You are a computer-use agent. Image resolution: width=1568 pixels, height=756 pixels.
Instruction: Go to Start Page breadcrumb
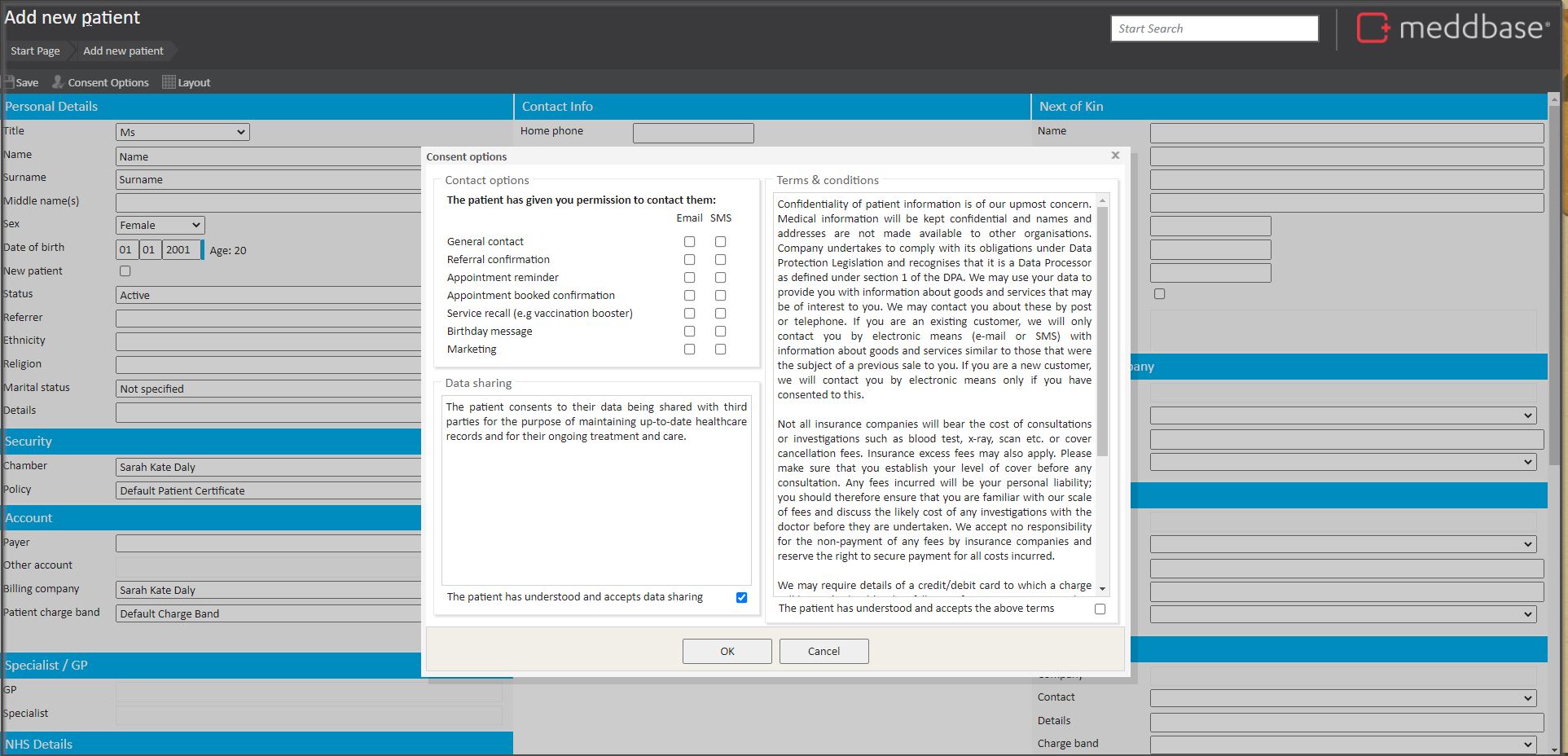35,51
